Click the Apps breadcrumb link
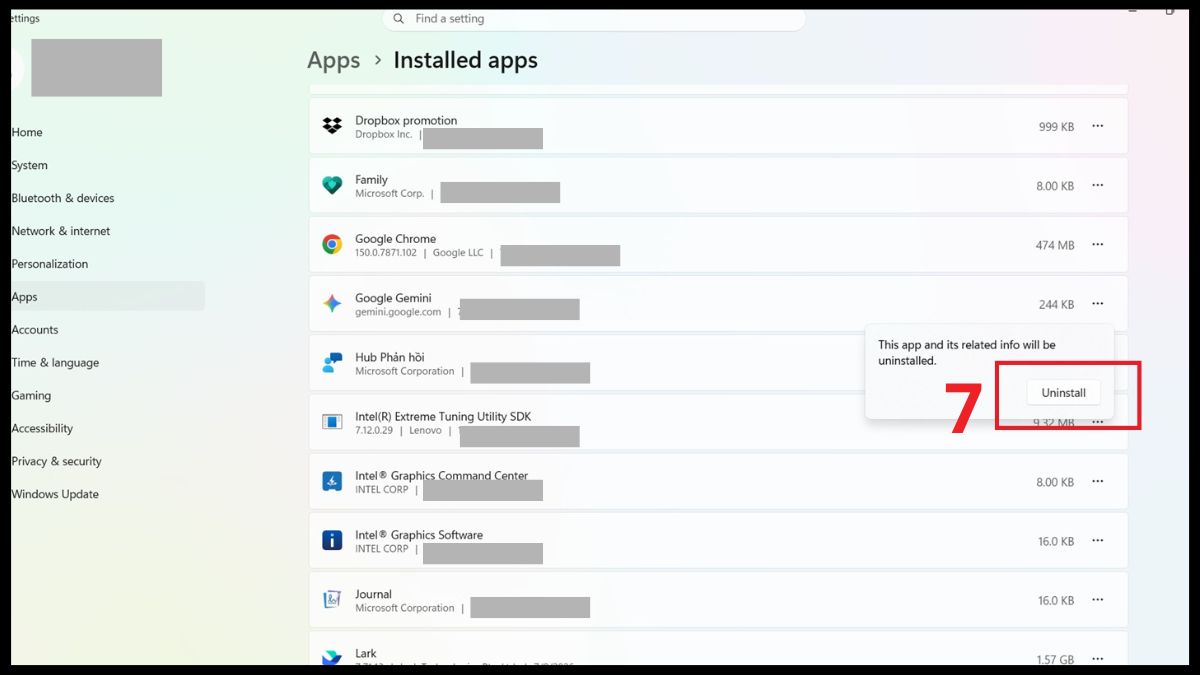Image resolution: width=1200 pixels, height=675 pixels. [x=334, y=60]
